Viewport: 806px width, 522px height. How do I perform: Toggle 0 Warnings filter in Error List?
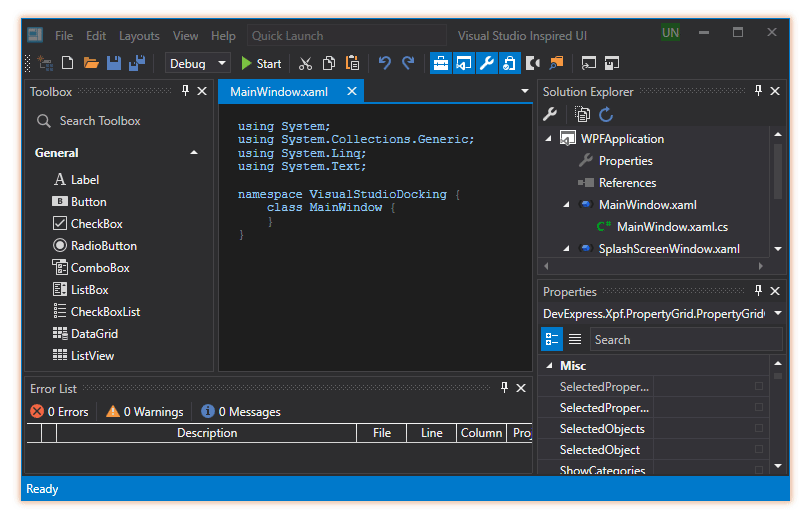pyautogui.click(x=144, y=412)
